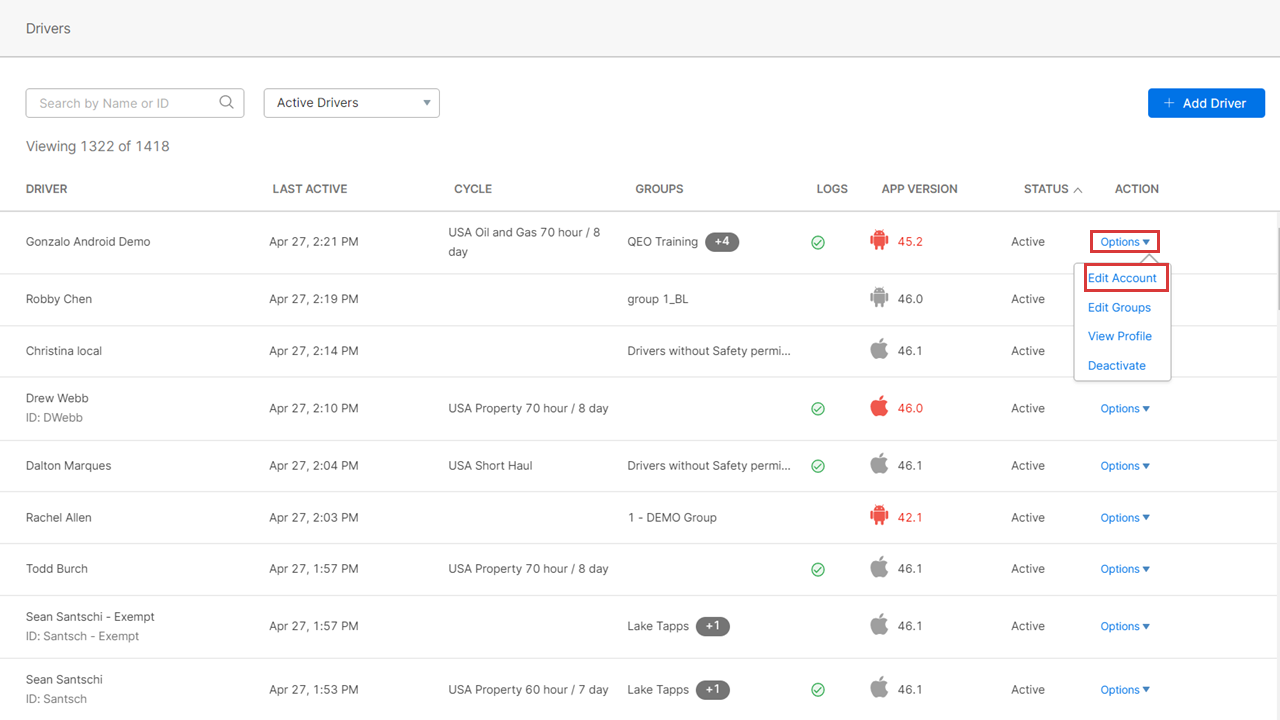Collapse the Options menu for Gonzalo Android Demo

point(1124,241)
